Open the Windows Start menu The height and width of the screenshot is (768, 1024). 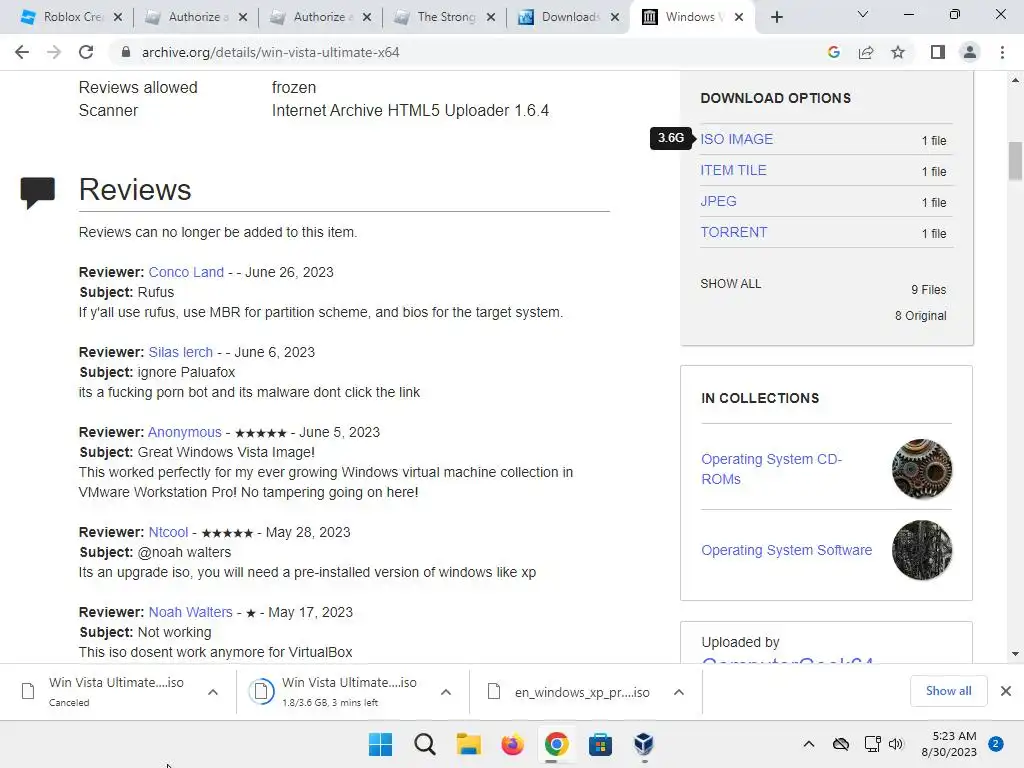click(381, 744)
